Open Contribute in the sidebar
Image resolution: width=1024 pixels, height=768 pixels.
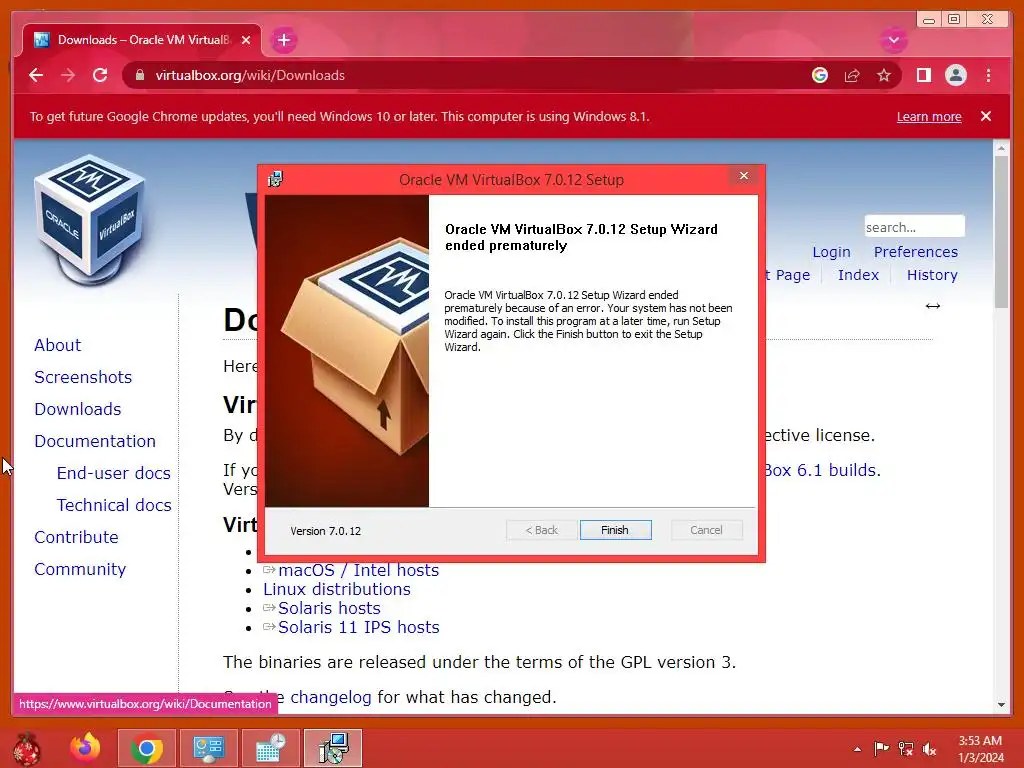point(76,537)
